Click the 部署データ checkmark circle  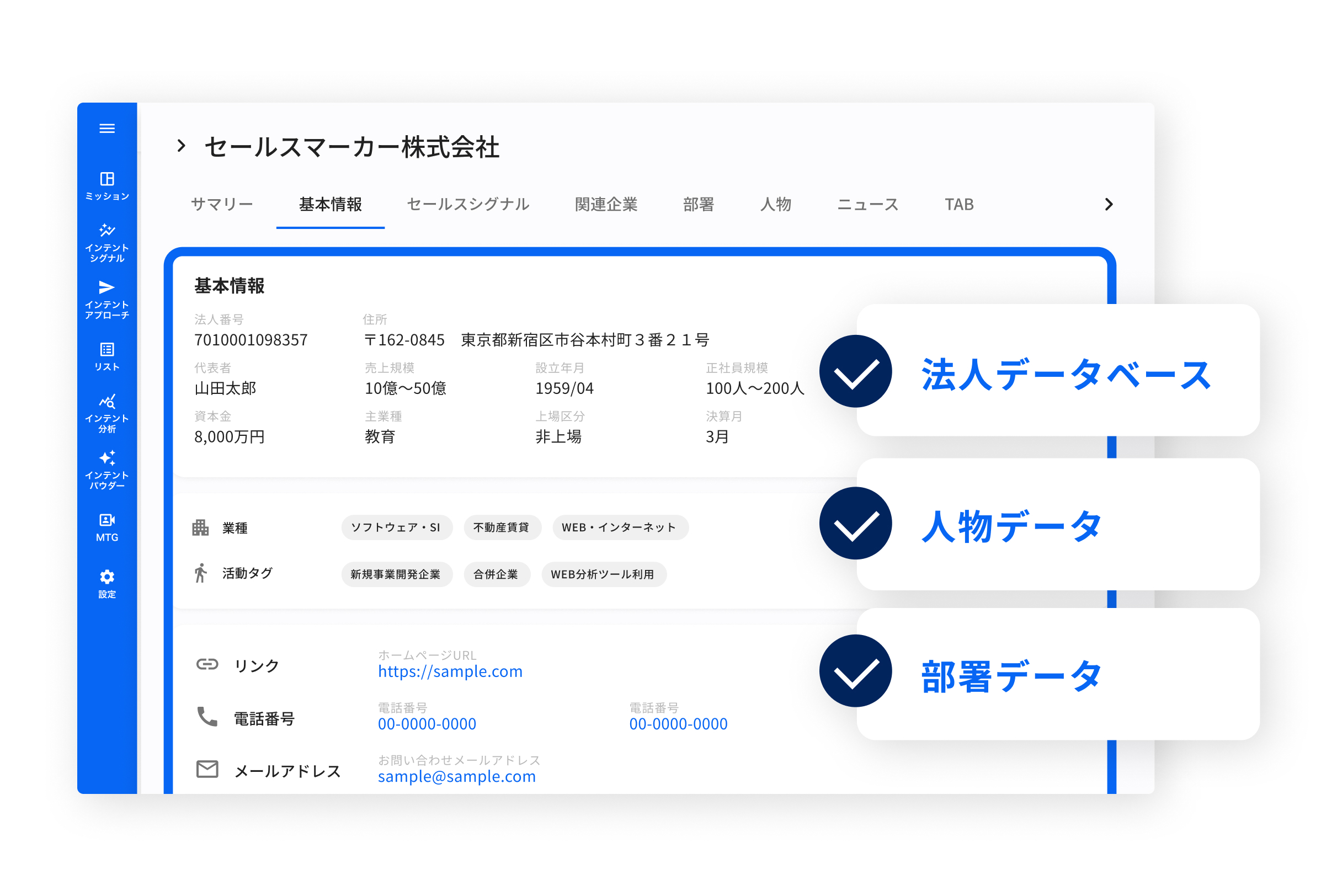coord(855,671)
